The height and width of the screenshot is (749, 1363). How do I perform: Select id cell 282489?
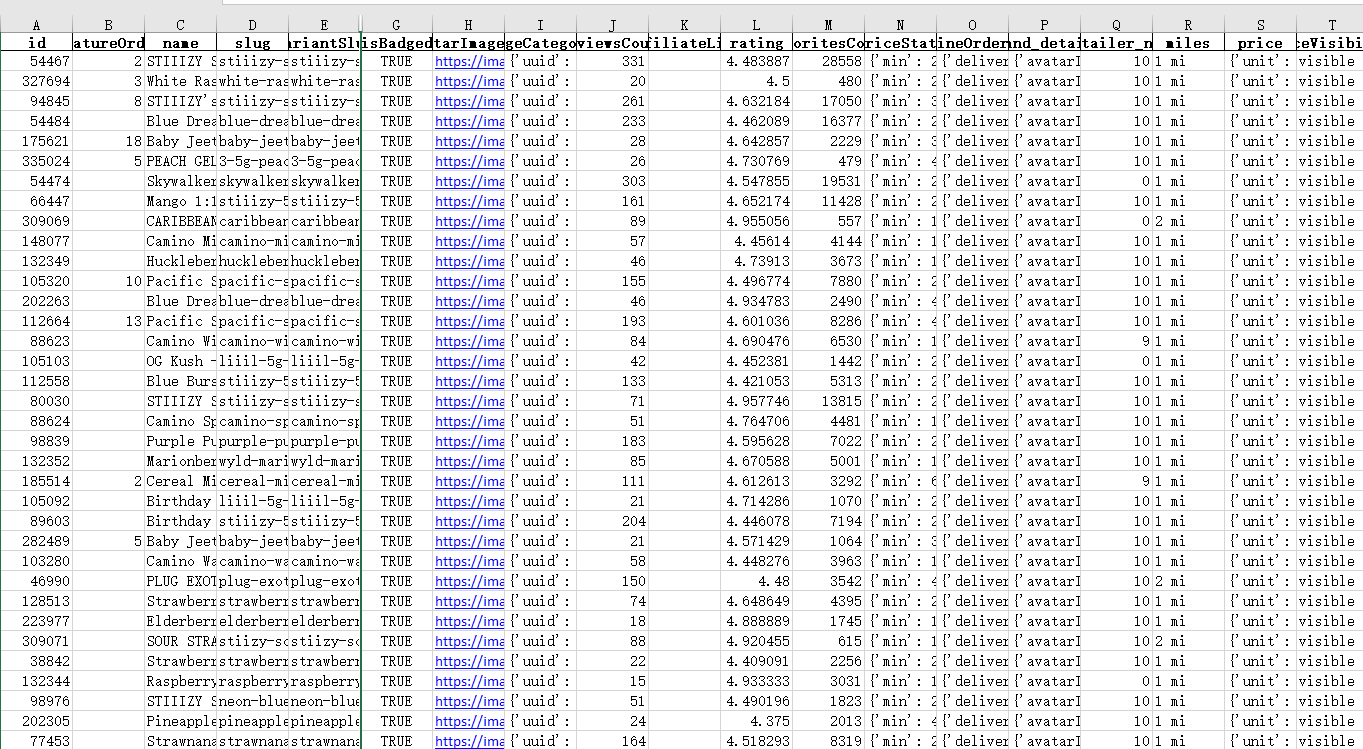(37, 541)
